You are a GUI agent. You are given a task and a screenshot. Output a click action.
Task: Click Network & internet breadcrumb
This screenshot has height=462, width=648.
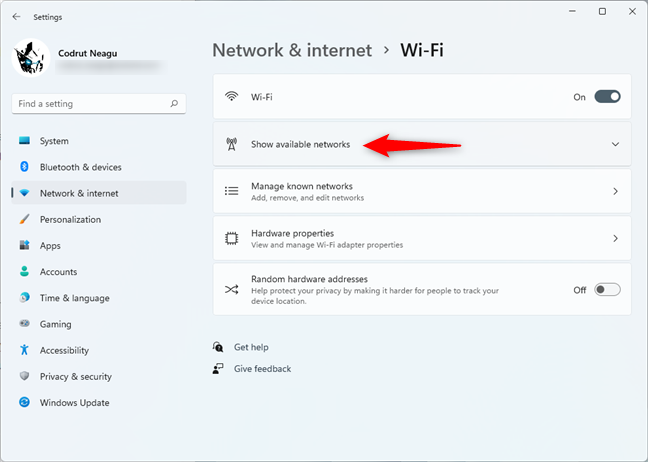click(x=292, y=50)
